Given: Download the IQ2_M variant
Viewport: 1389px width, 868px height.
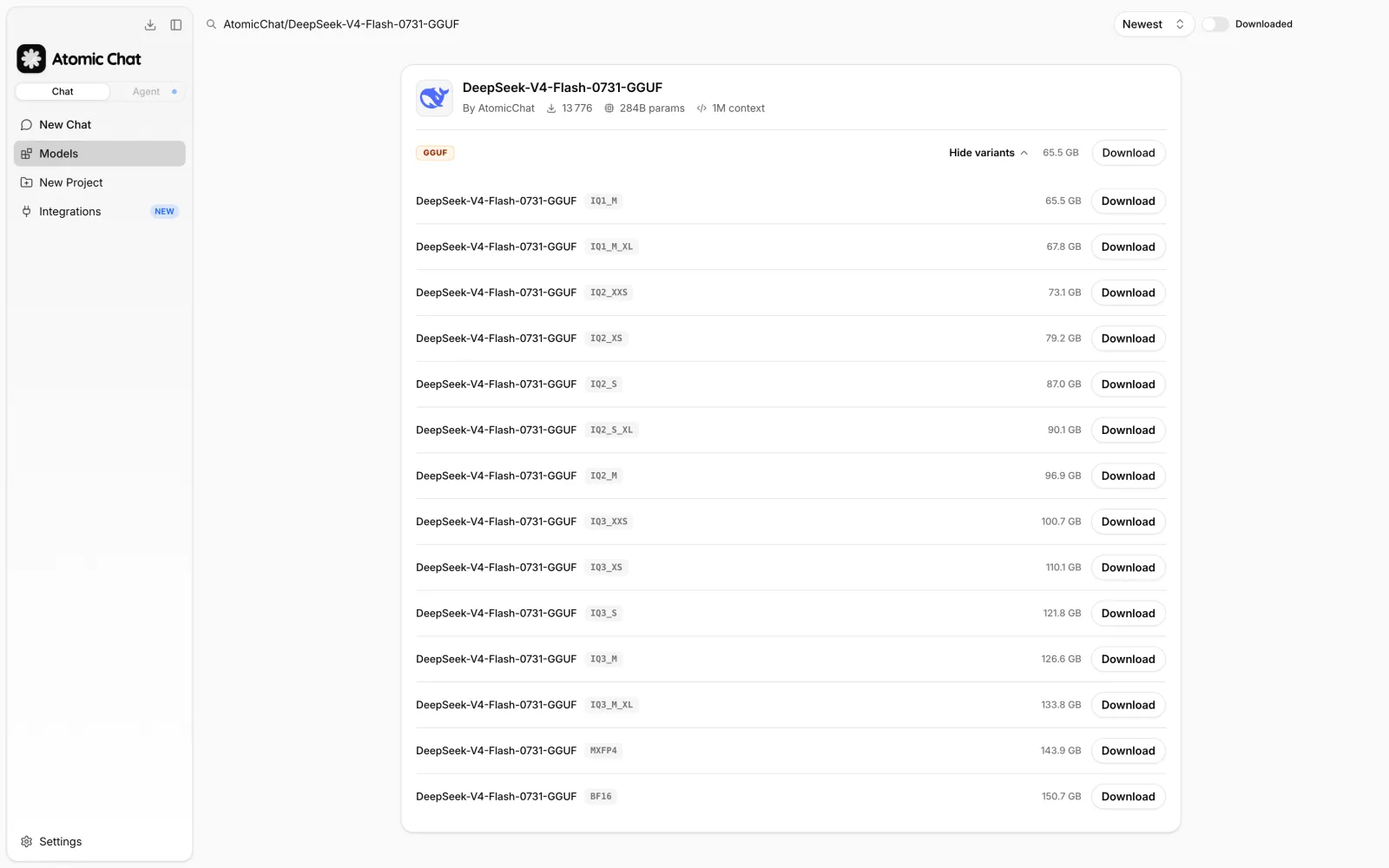Looking at the screenshot, I should tap(1129, 477).
